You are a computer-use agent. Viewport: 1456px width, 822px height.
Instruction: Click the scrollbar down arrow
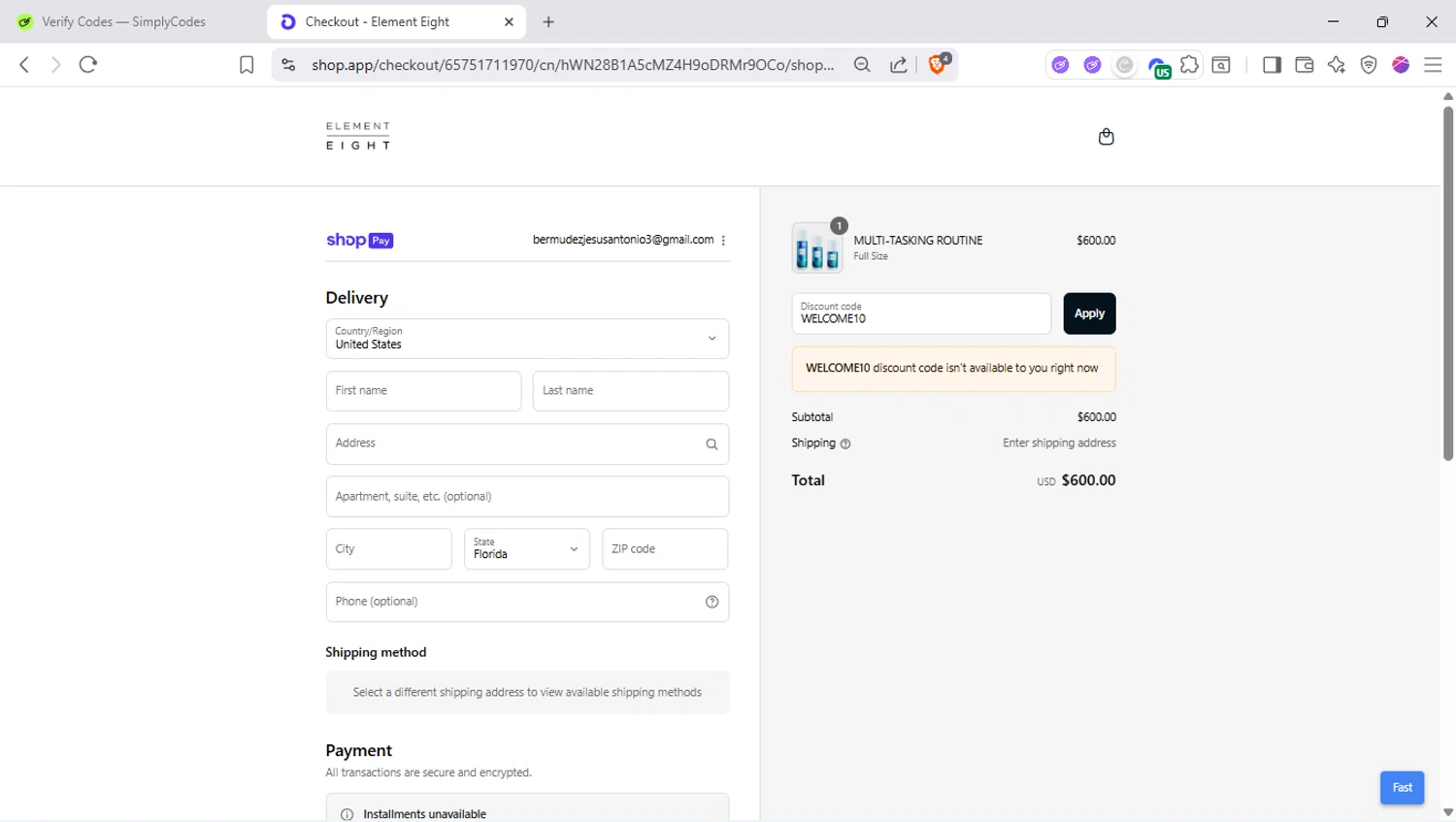[x=1447, y=813]
